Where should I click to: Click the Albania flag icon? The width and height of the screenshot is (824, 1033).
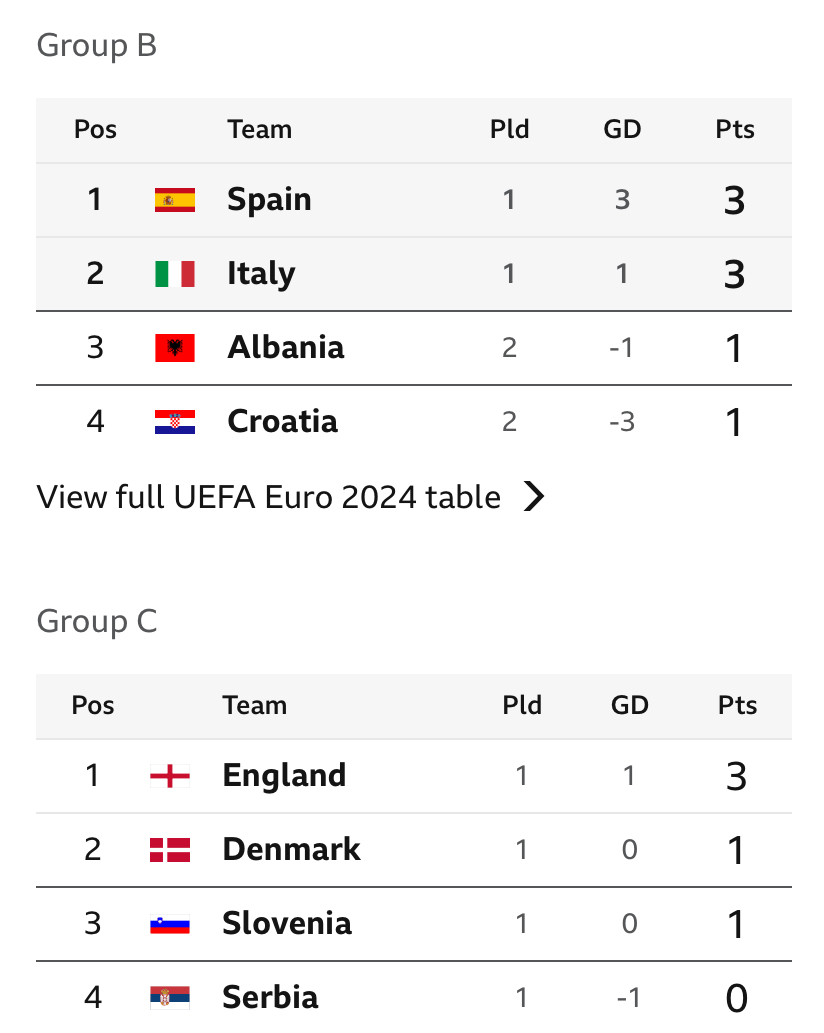[x=175, y=348]
